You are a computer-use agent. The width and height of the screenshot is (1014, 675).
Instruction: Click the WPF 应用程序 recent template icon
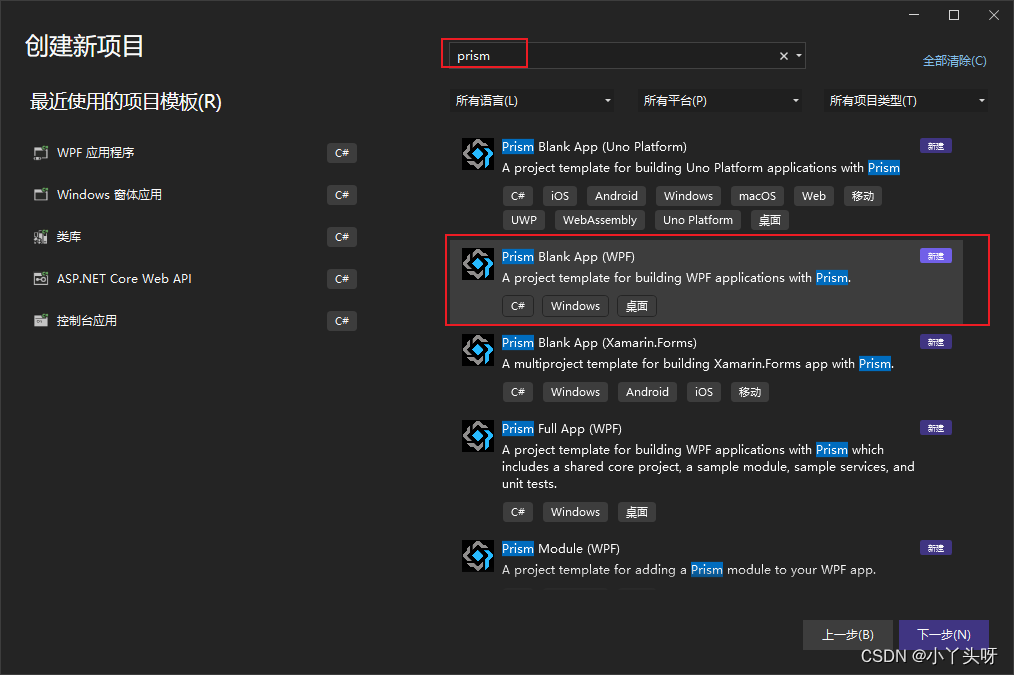click(41, 153)
